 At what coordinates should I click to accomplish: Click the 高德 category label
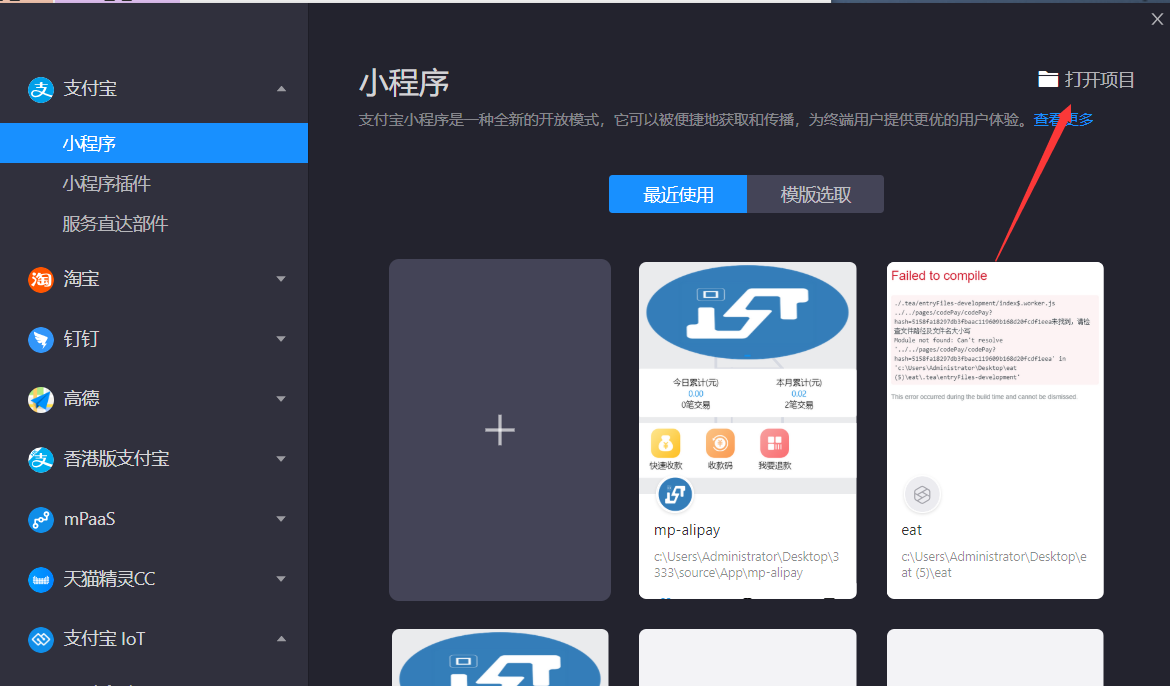tap(81, 399)
